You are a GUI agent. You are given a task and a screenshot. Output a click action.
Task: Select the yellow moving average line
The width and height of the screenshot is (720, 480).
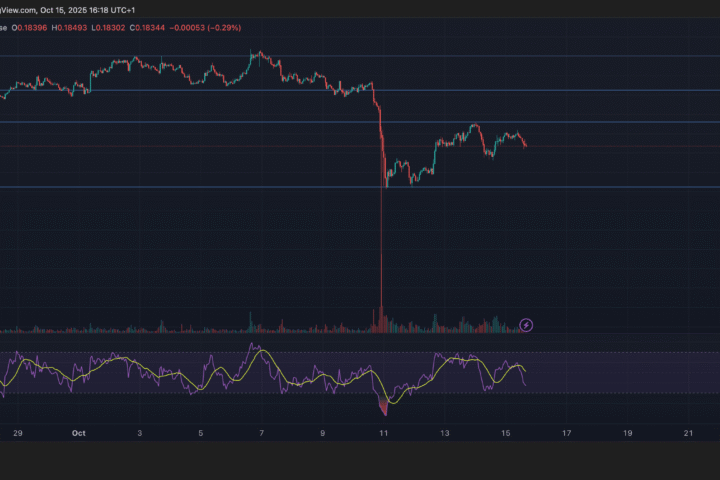click(300, 384)
